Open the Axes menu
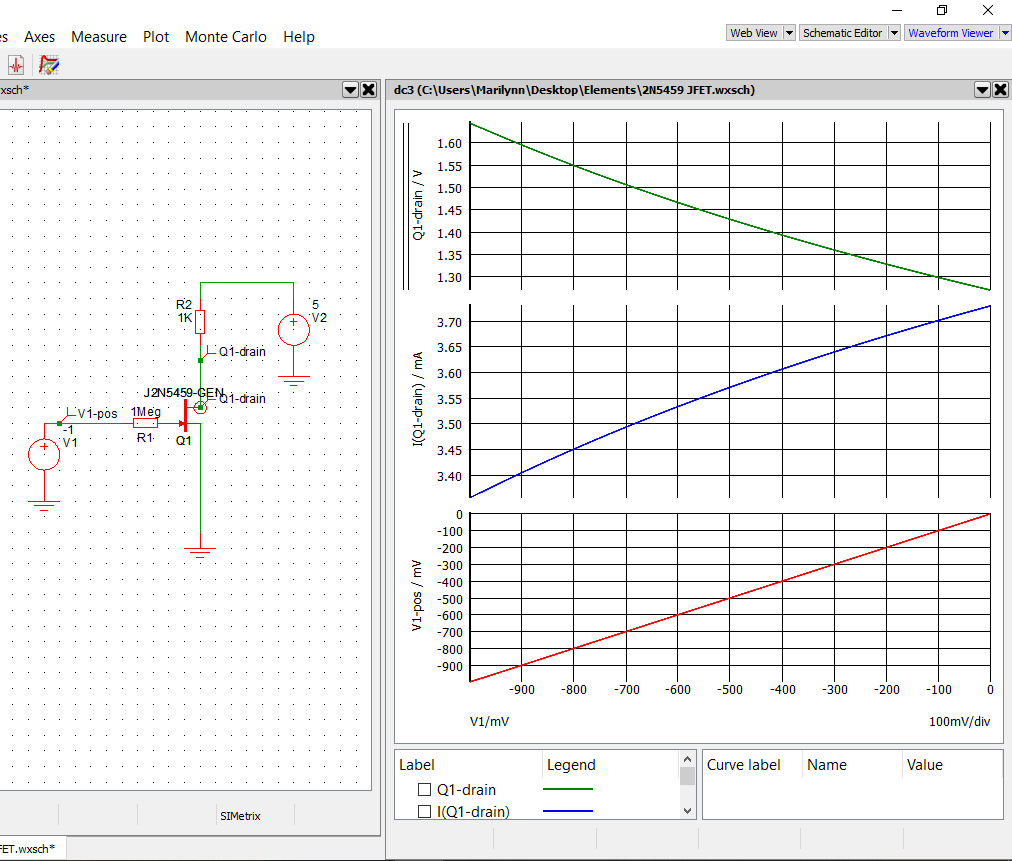1012x861 pixels. (x=40, y=36)
